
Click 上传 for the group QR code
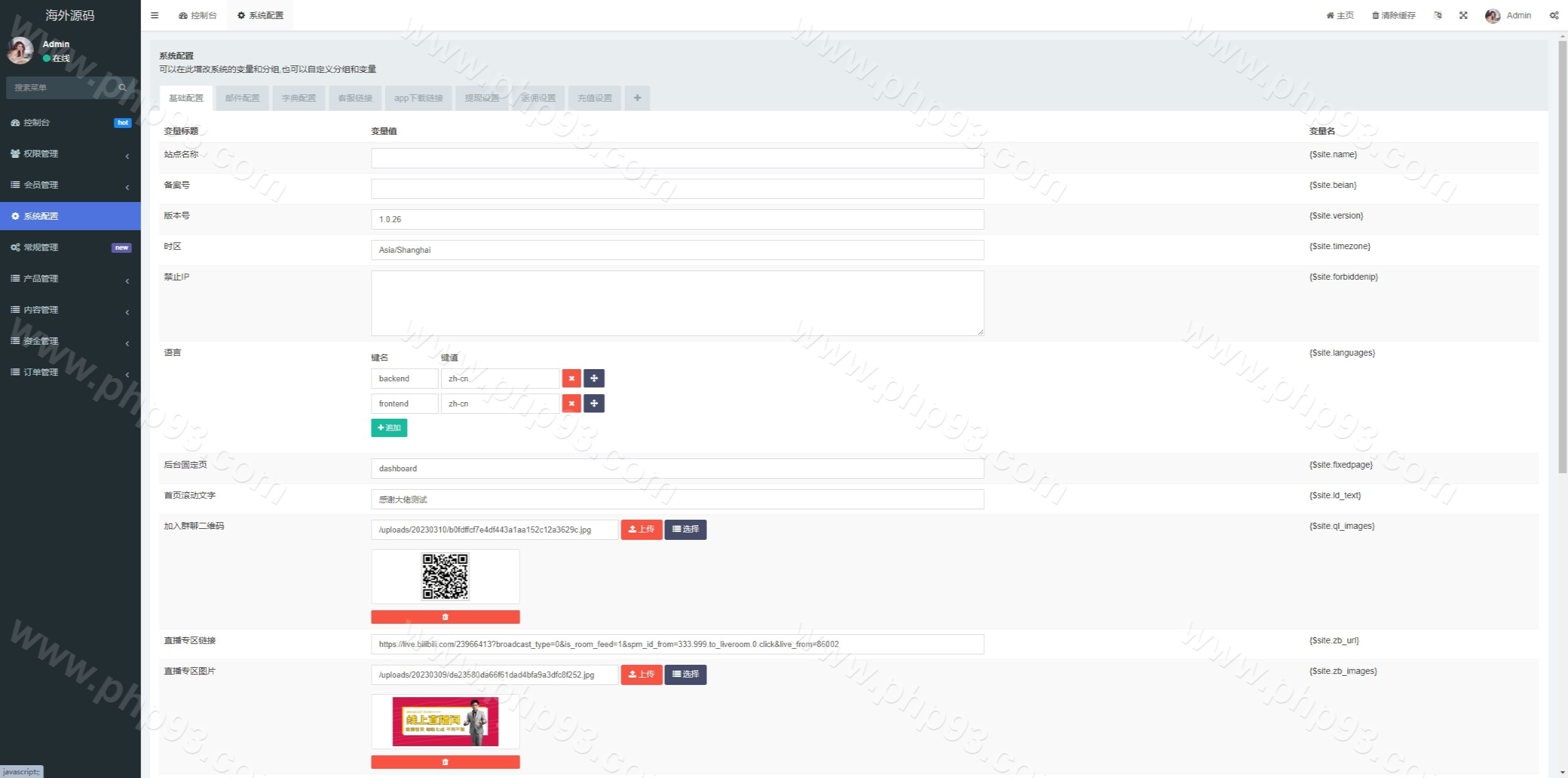641,529
